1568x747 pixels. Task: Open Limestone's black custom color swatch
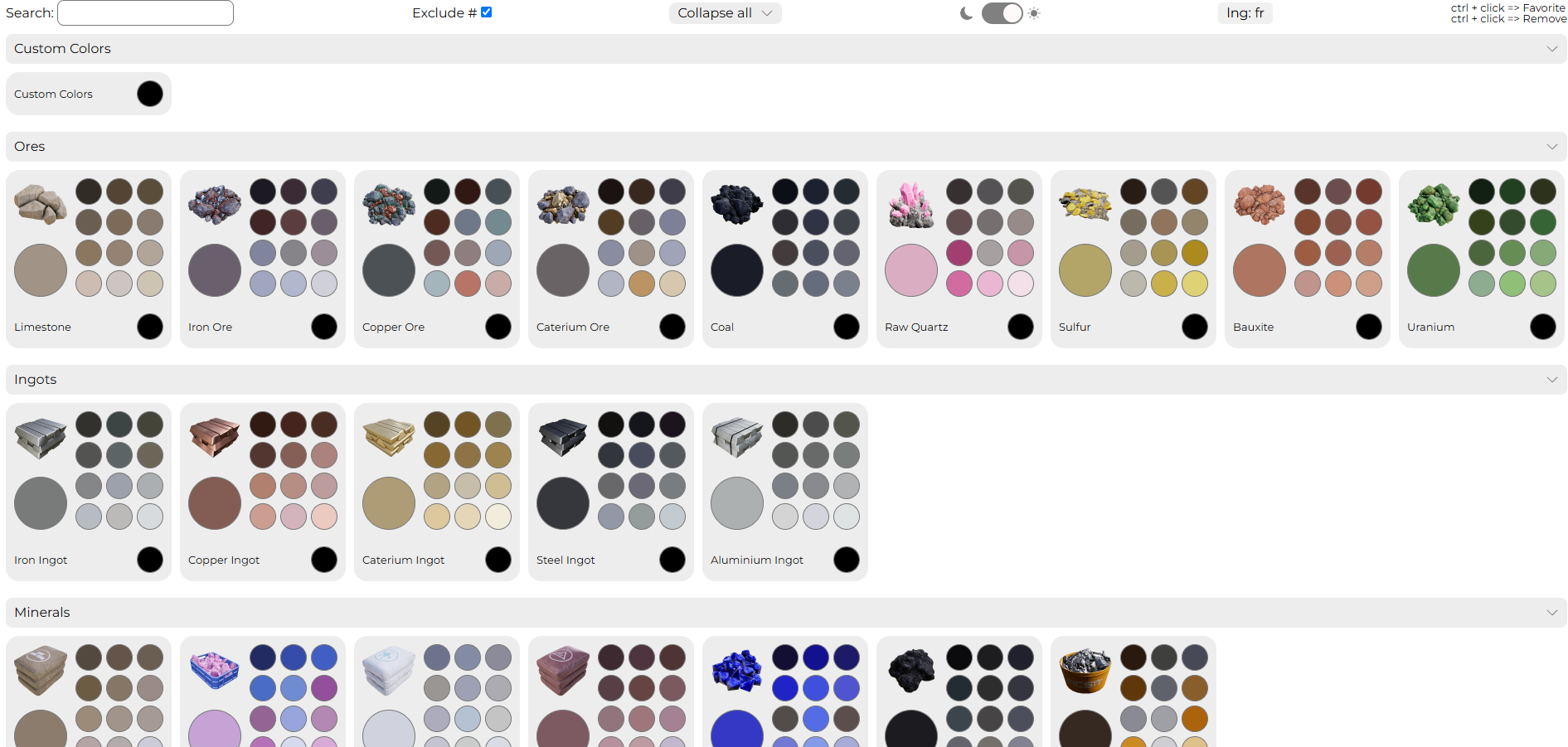click(x=150, y=327)
